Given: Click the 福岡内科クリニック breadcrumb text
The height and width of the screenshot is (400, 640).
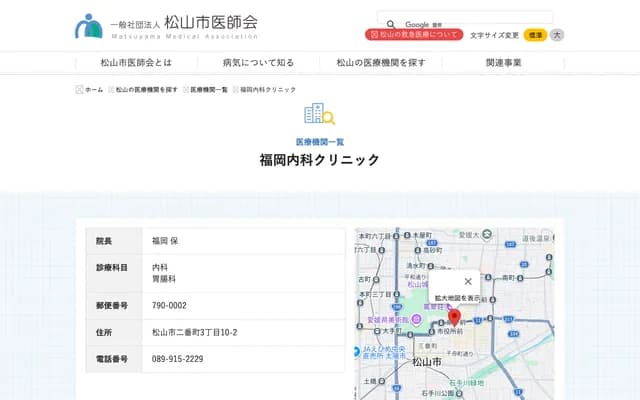Looking at the screenshot, I should click(268, 89).
